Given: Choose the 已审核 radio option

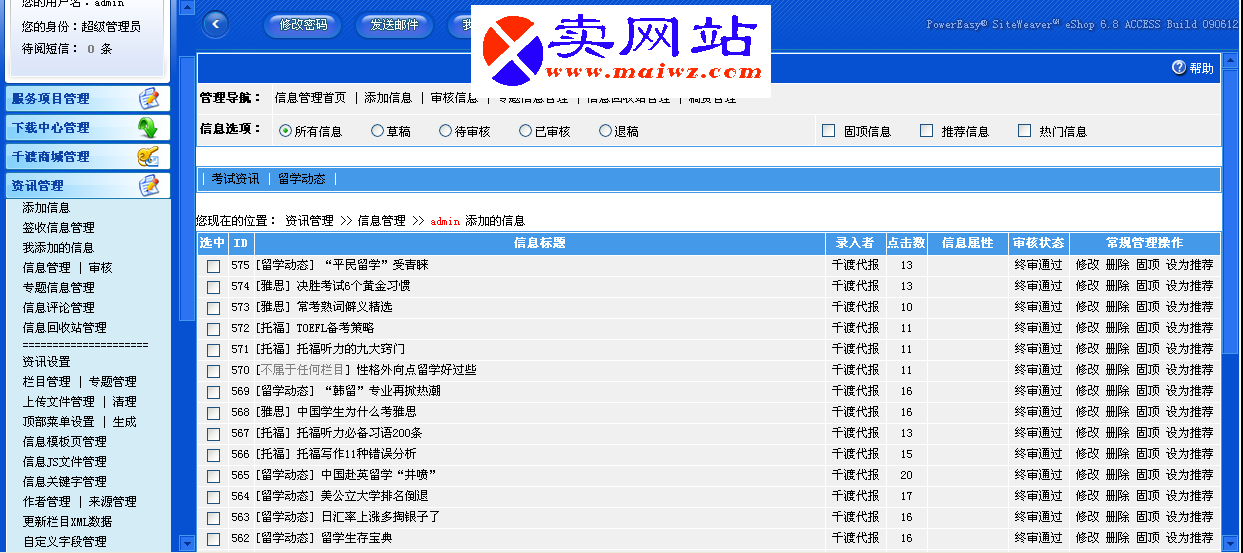Looking at the screenshot, I should pos(525,131).
